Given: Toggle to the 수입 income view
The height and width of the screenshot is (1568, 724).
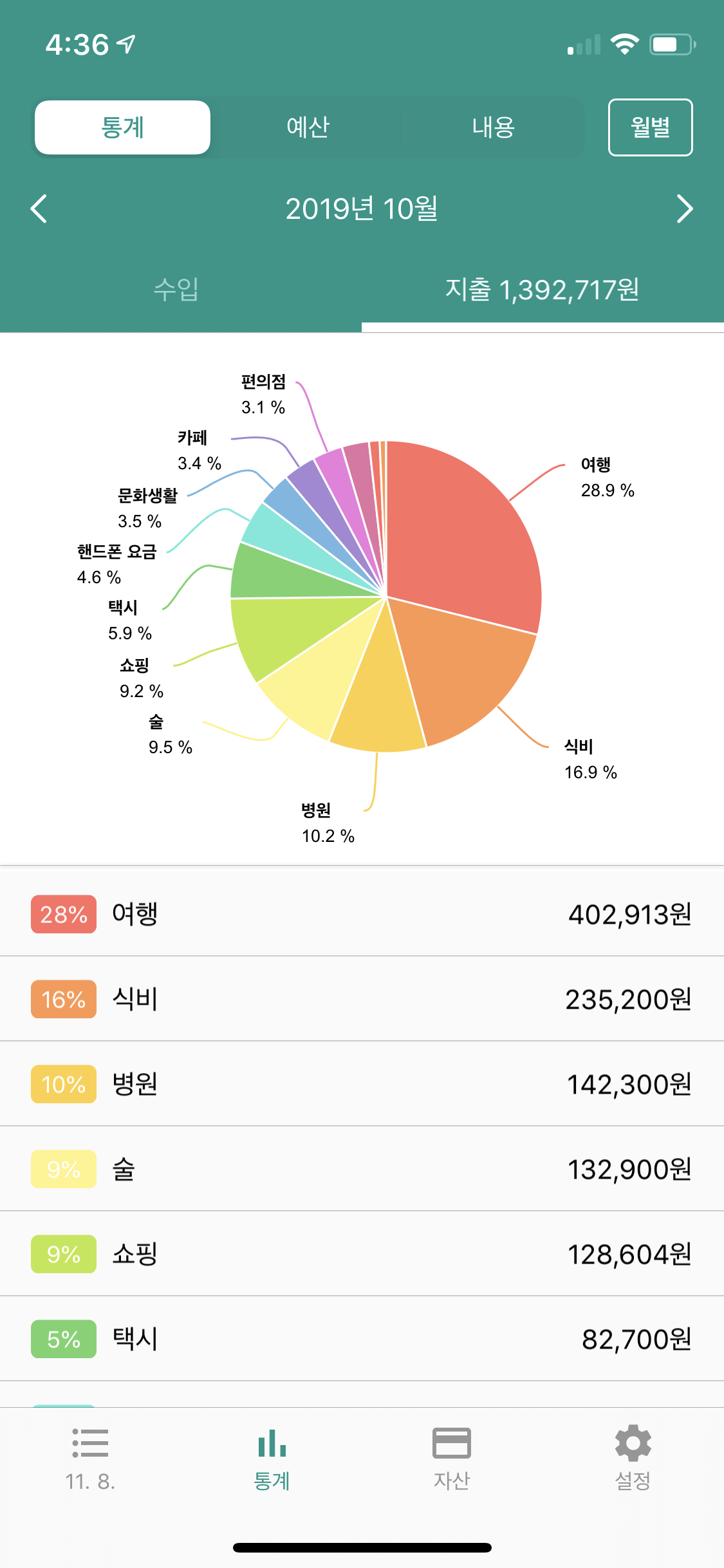Looking at the screenshot, I should pos(176,290).
